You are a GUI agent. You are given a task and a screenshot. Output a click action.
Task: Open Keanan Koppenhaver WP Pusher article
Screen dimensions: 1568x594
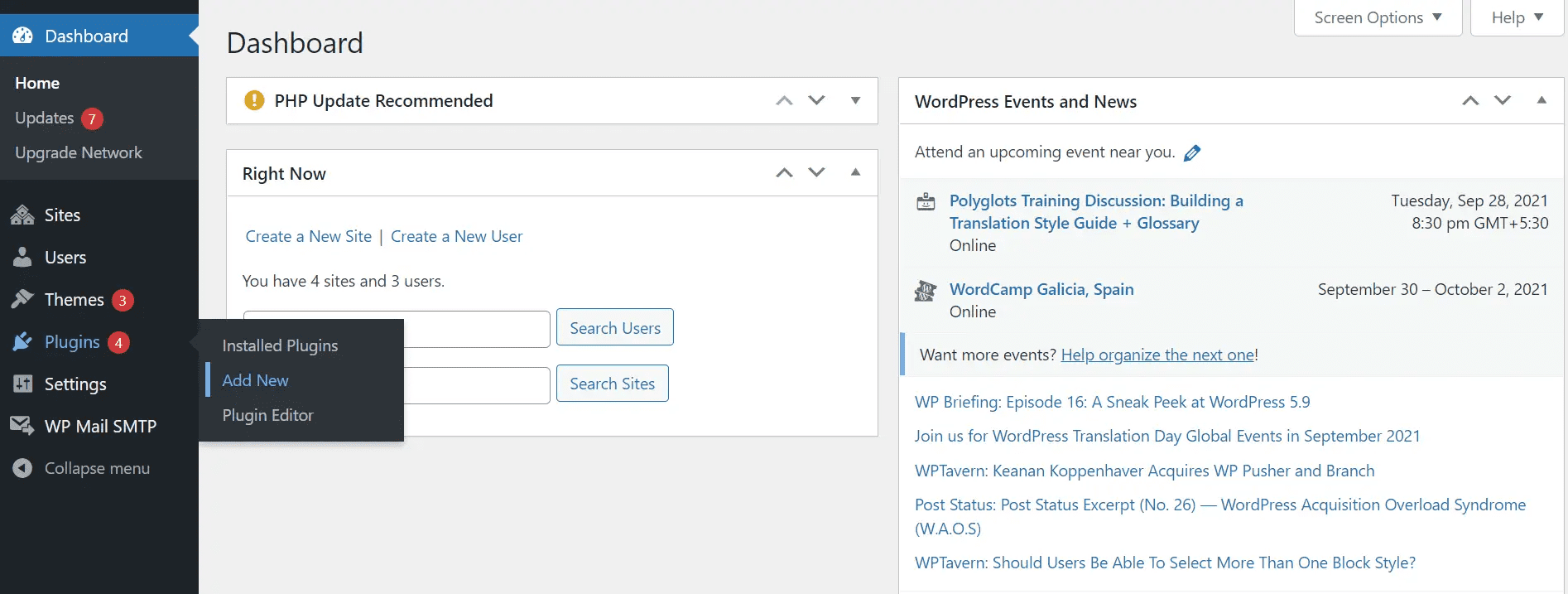[x=1145, y=471]
